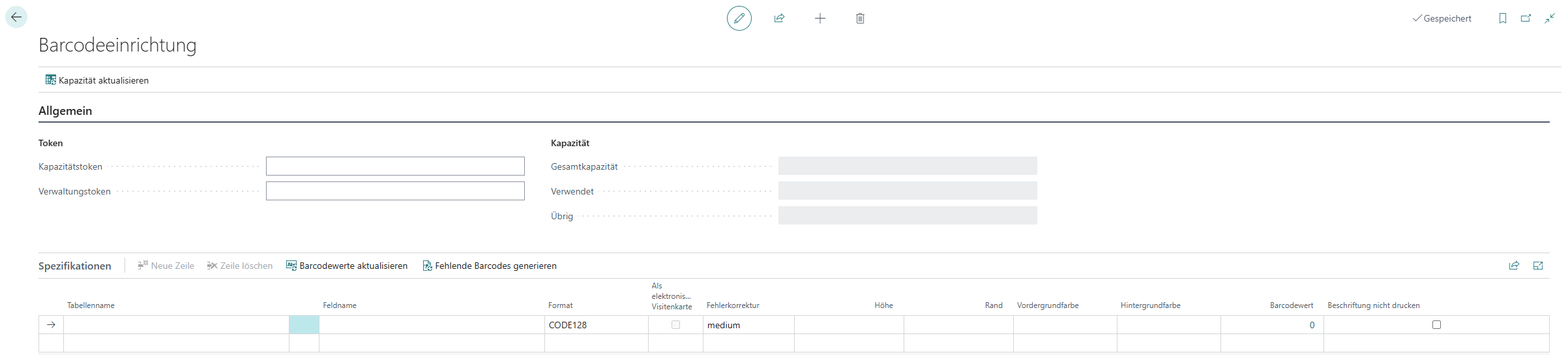Viewport: 1568px width, 355px height.
Task: Open the Spezifikationen section heading
Action: (x=75, y=266)
